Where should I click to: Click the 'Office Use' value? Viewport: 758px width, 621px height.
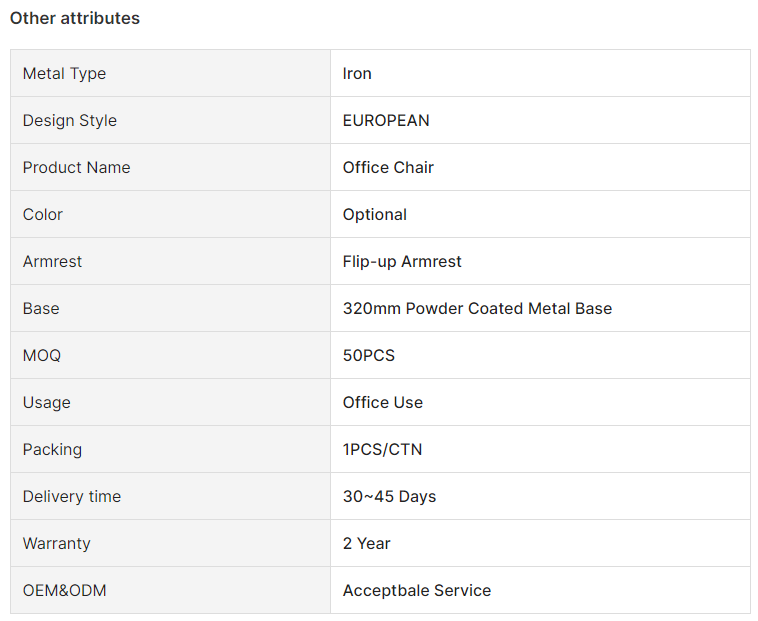click(x=382, y=402)
